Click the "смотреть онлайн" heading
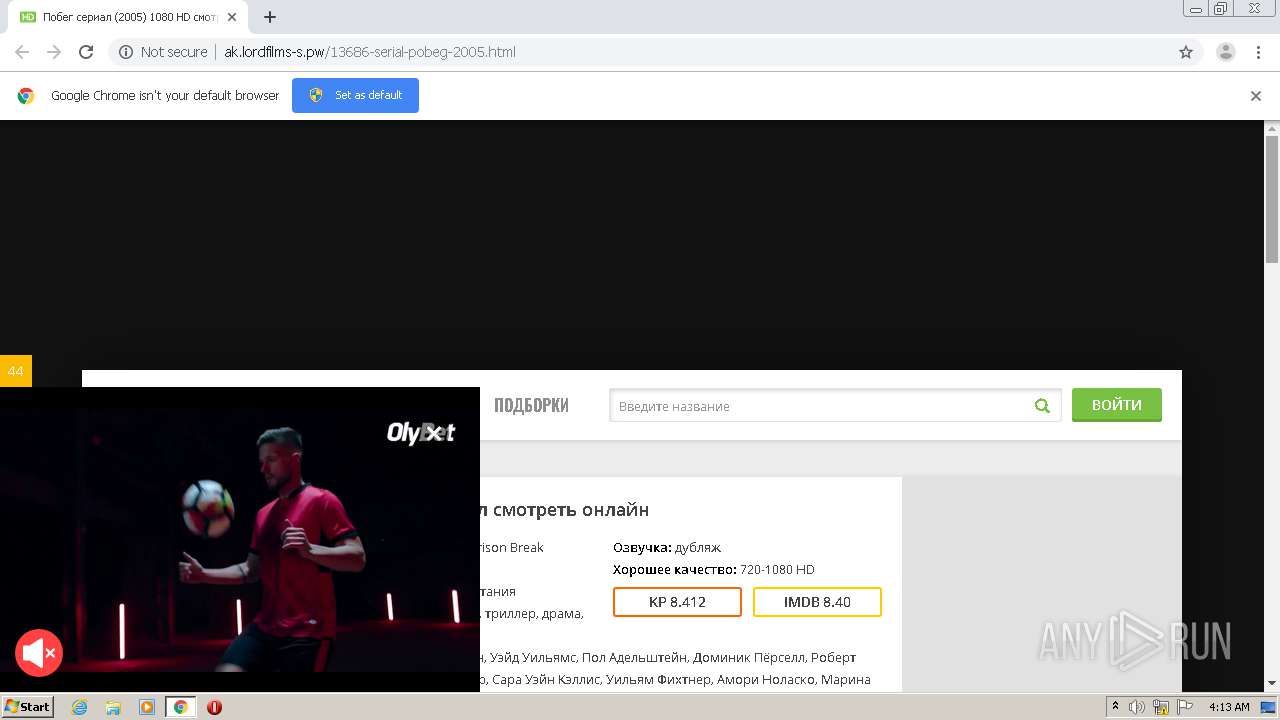Viewport: 1280px width, 720px height. coord(571,510)
